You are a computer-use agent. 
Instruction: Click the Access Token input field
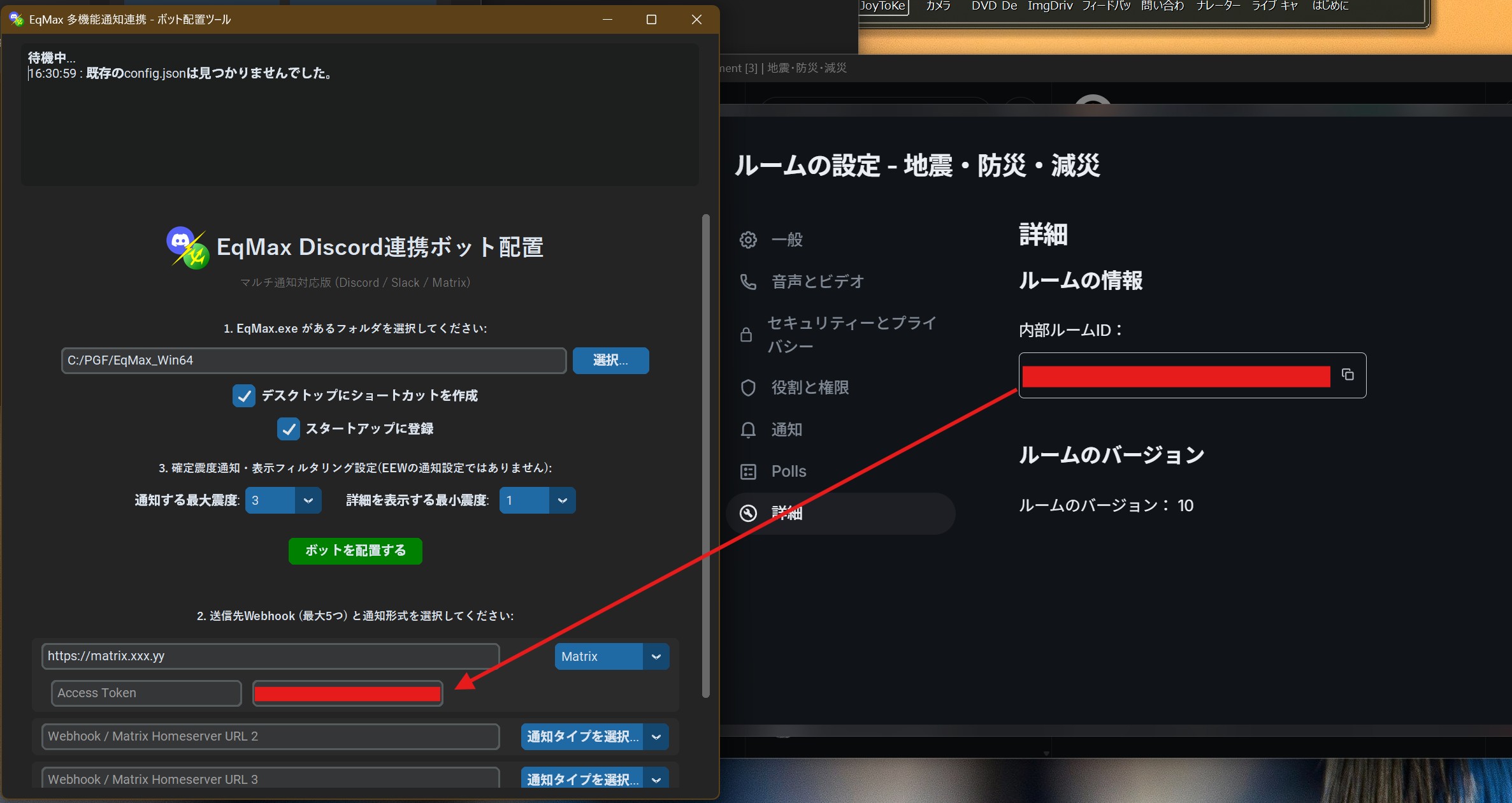point(145,693)
